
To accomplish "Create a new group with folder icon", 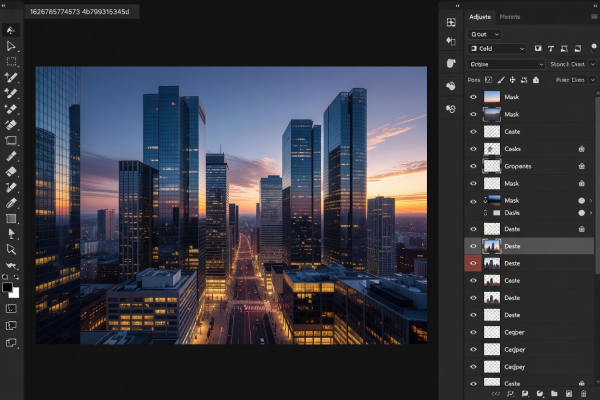I will 554,393.
